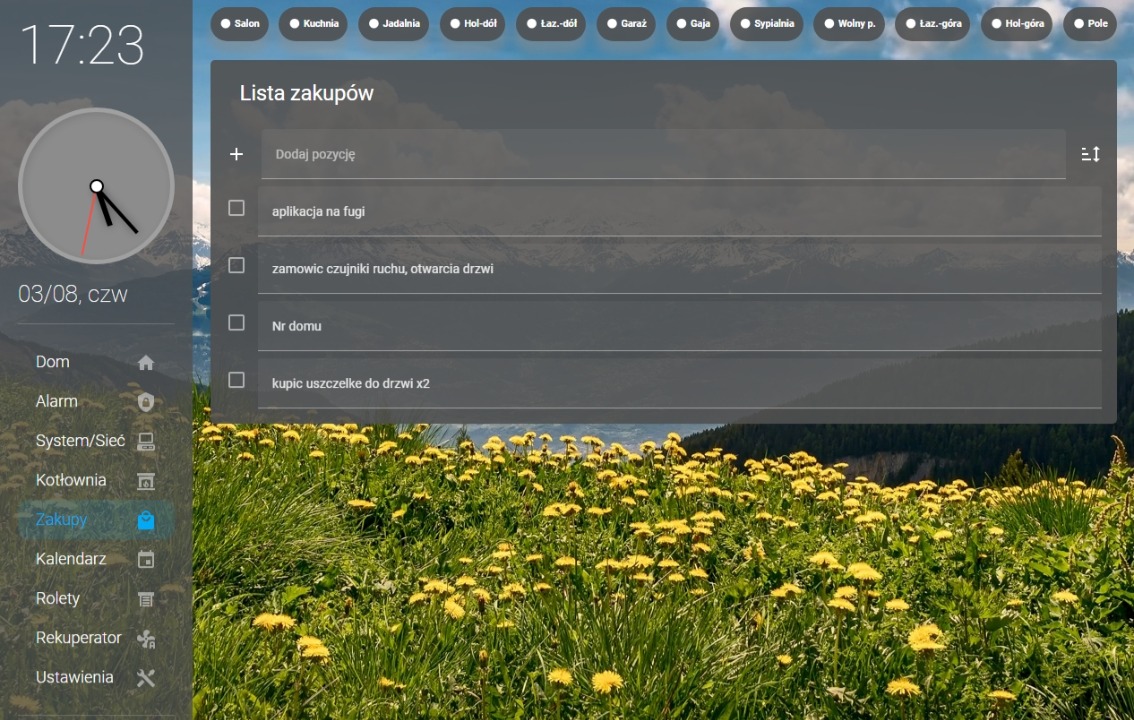Screen dimensions: 1134x720
Task: Open the Kotłownia menu label
Action: coord(71,480)
